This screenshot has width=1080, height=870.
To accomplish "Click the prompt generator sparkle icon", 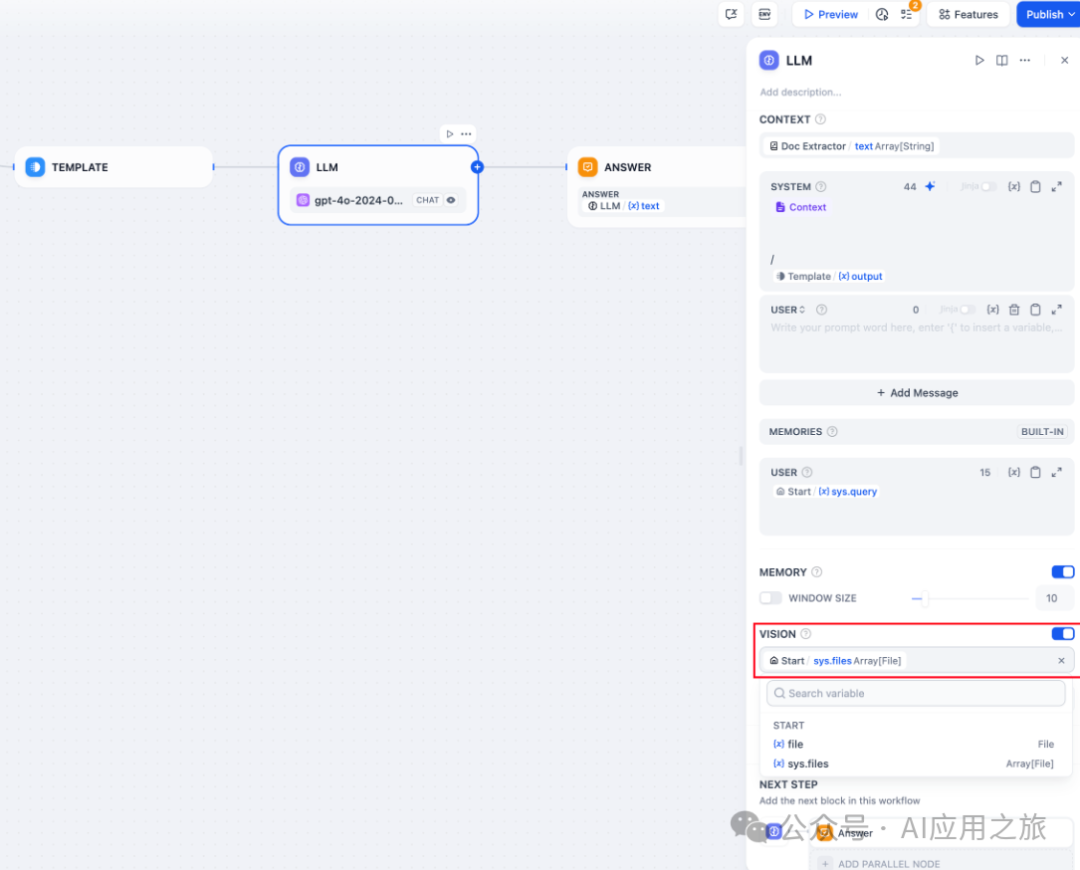I will pyautogui.click(x=930, y=187).
